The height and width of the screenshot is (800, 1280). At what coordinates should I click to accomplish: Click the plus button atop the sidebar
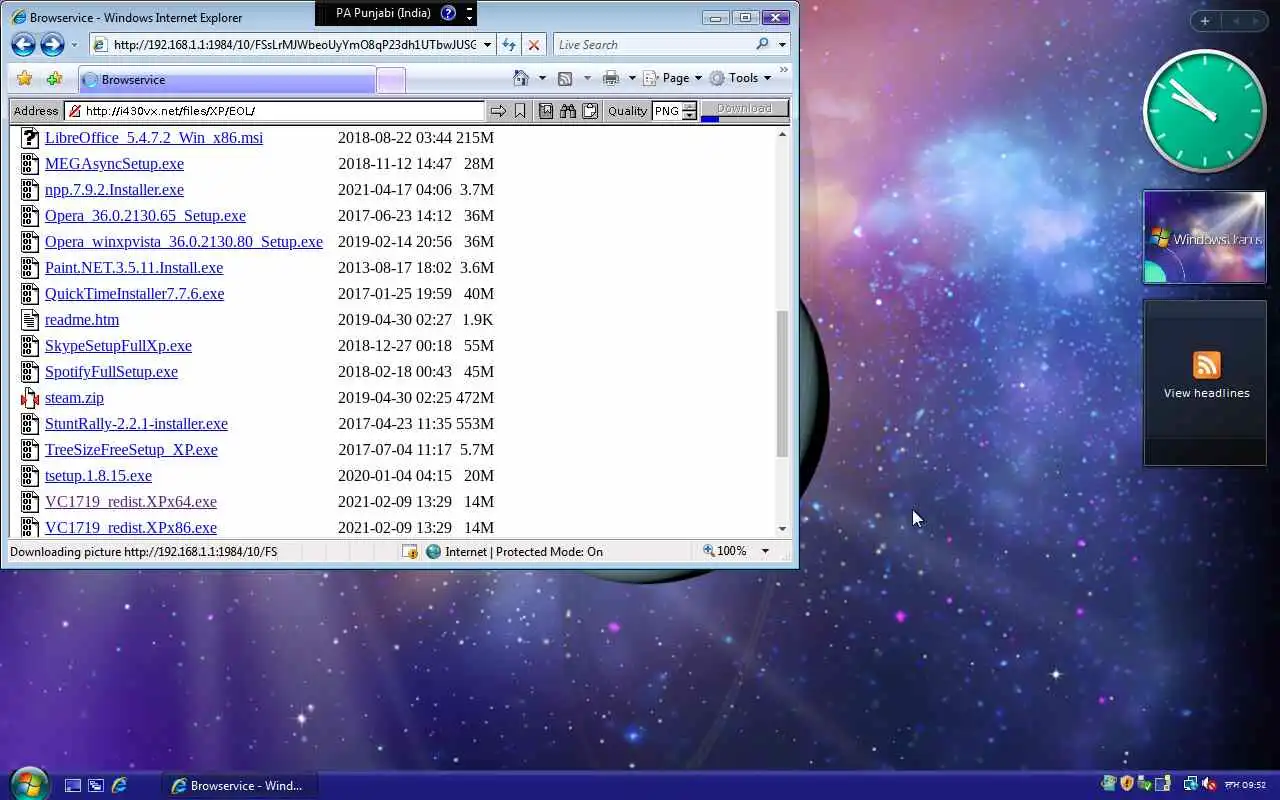tap(1205, 21)
